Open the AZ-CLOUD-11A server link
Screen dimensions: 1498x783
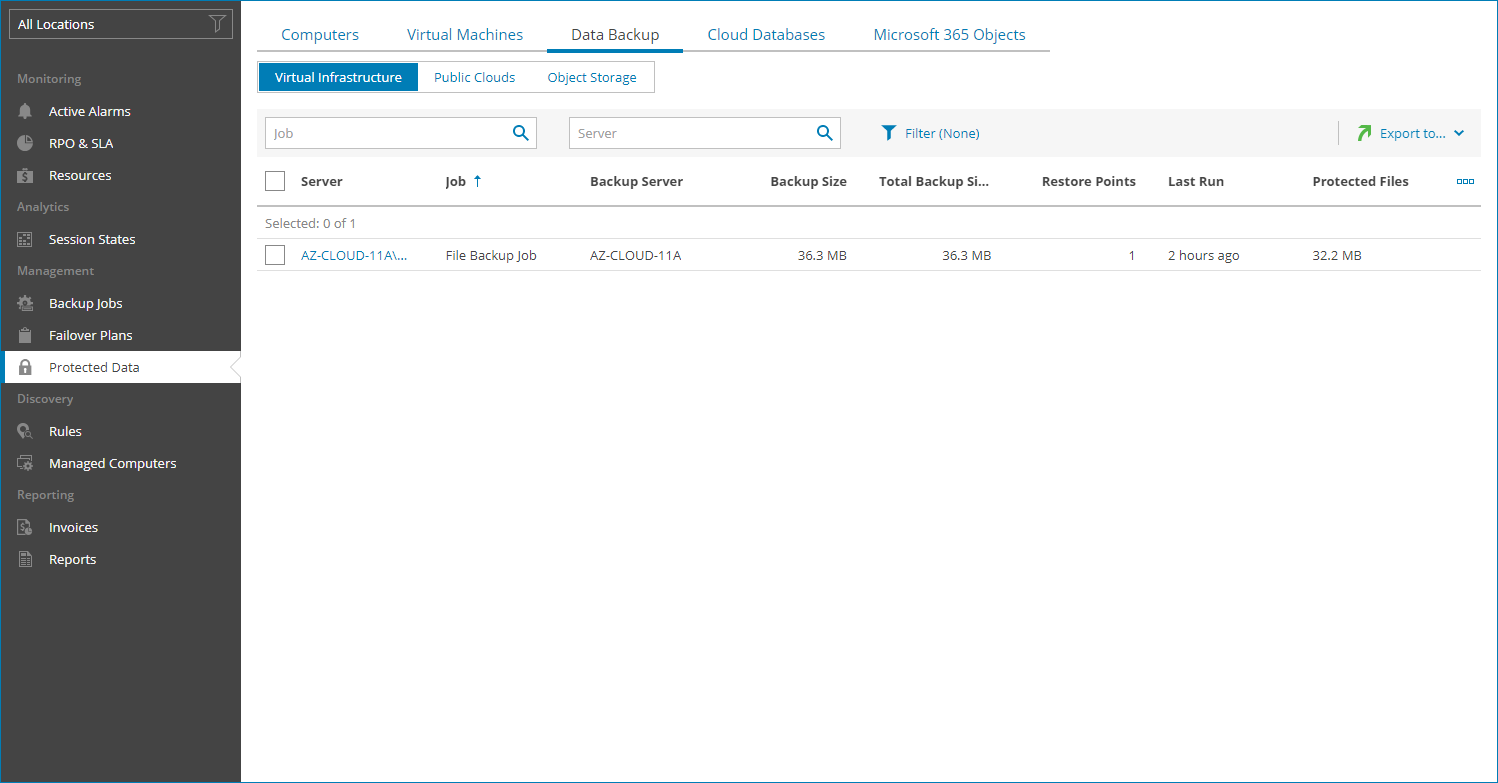tap(354, 255)
